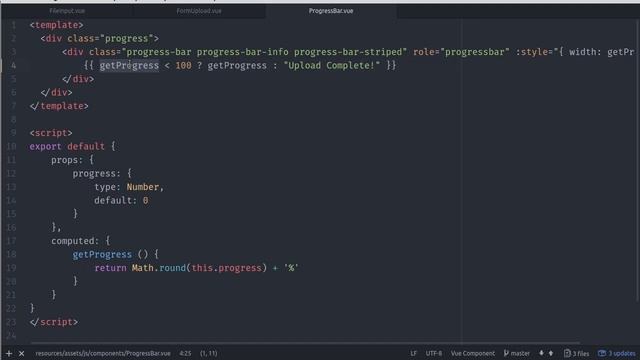Click the highlighted getProgress word on line 4
640x360 pixels.
[x=129, y=66]
